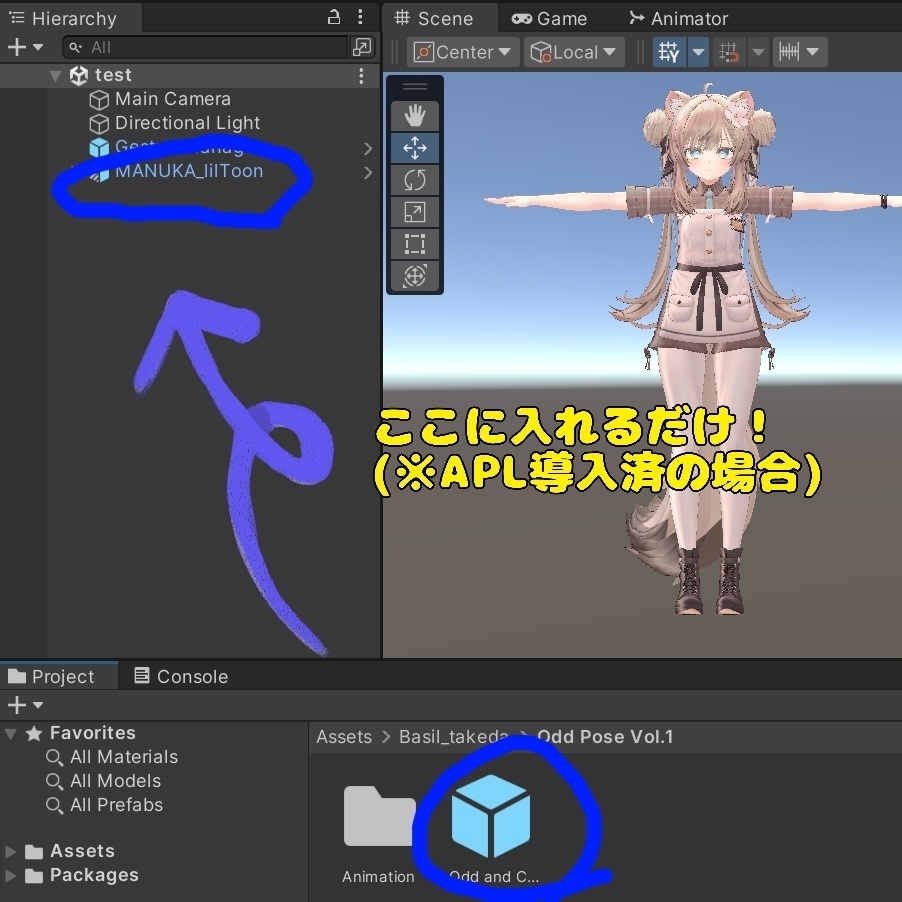Open the Center pivot mode dropdown
This screenshot has width=902, height=902.
[x=461, y=51]
